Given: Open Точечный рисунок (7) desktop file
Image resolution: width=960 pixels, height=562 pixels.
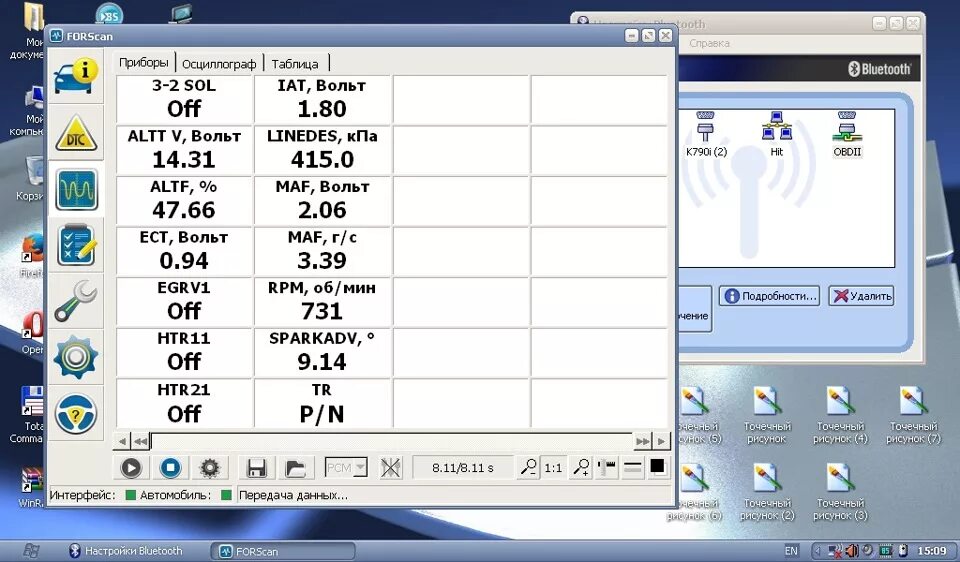Looking at the screenshot, I should coord(913,415).
